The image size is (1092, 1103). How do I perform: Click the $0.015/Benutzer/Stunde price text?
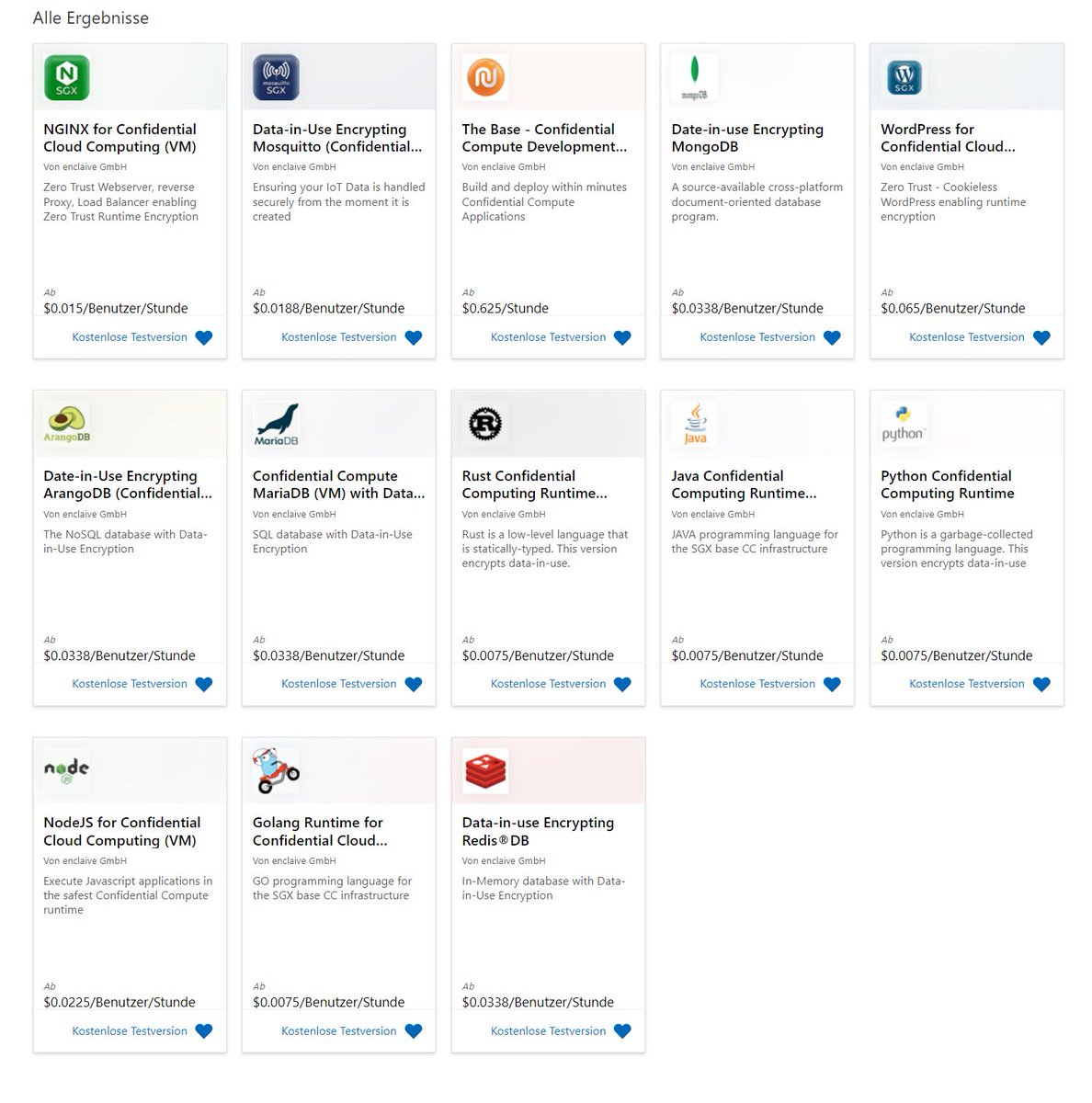click(x=116, y=309)
